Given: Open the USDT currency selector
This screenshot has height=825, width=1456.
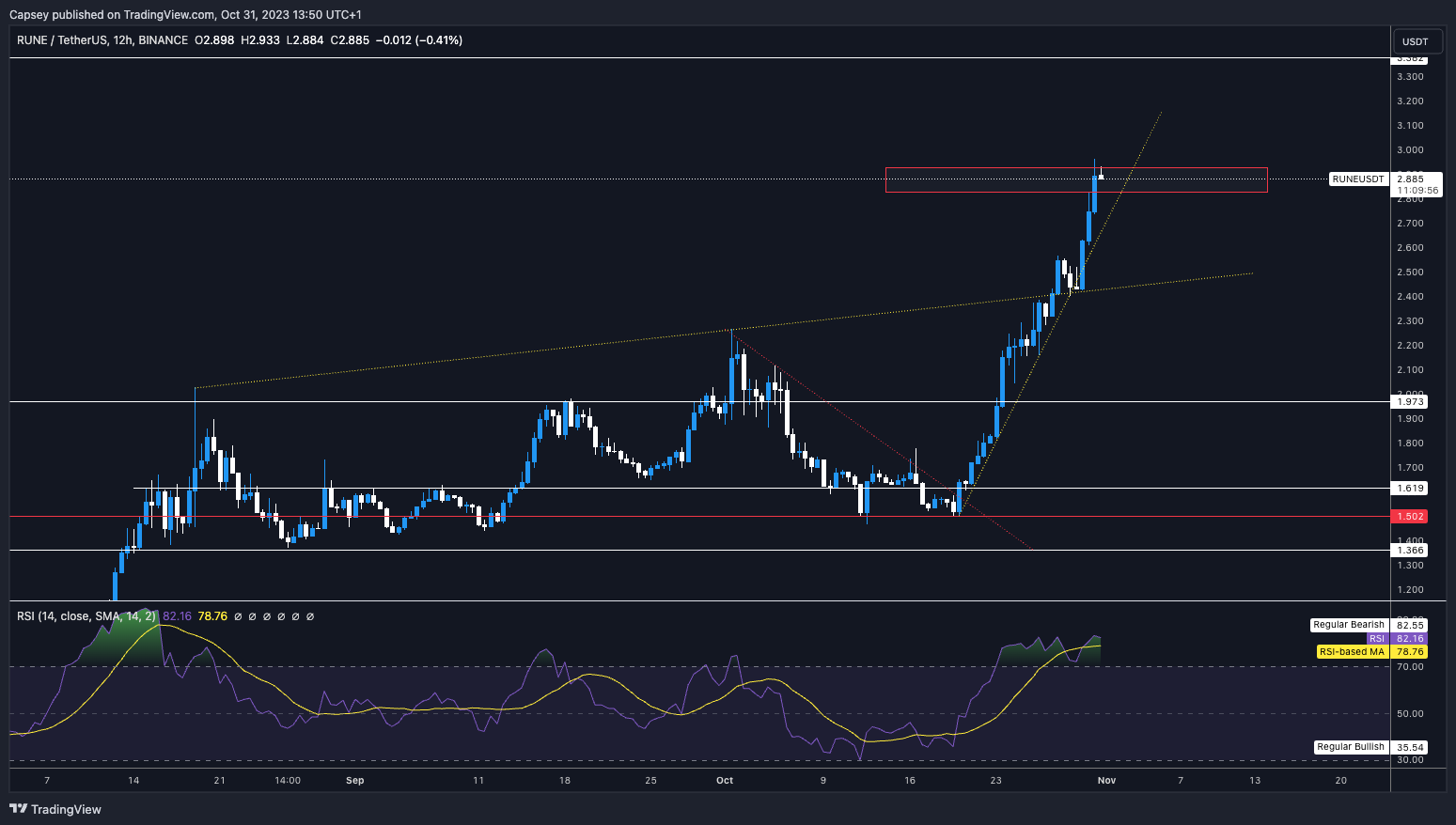Looking at the screenshot, I should tap(1415, 41).
